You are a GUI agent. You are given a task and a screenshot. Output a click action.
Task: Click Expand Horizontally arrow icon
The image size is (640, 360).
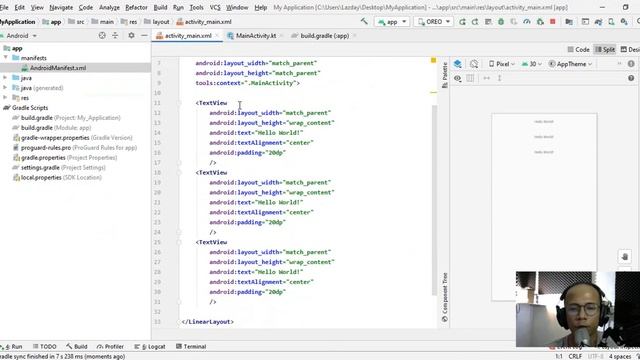coord(487,78)
